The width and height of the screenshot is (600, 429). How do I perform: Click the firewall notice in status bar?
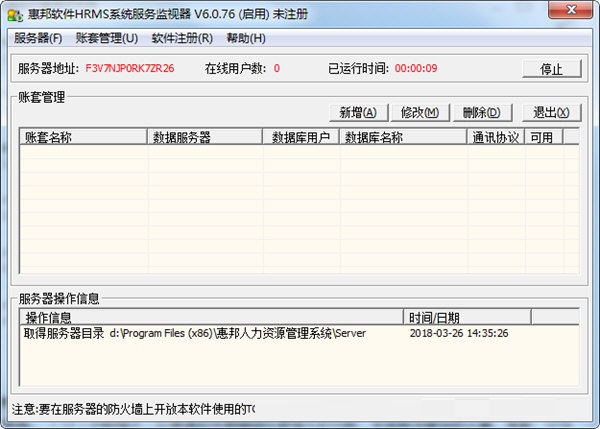(133, 409)
